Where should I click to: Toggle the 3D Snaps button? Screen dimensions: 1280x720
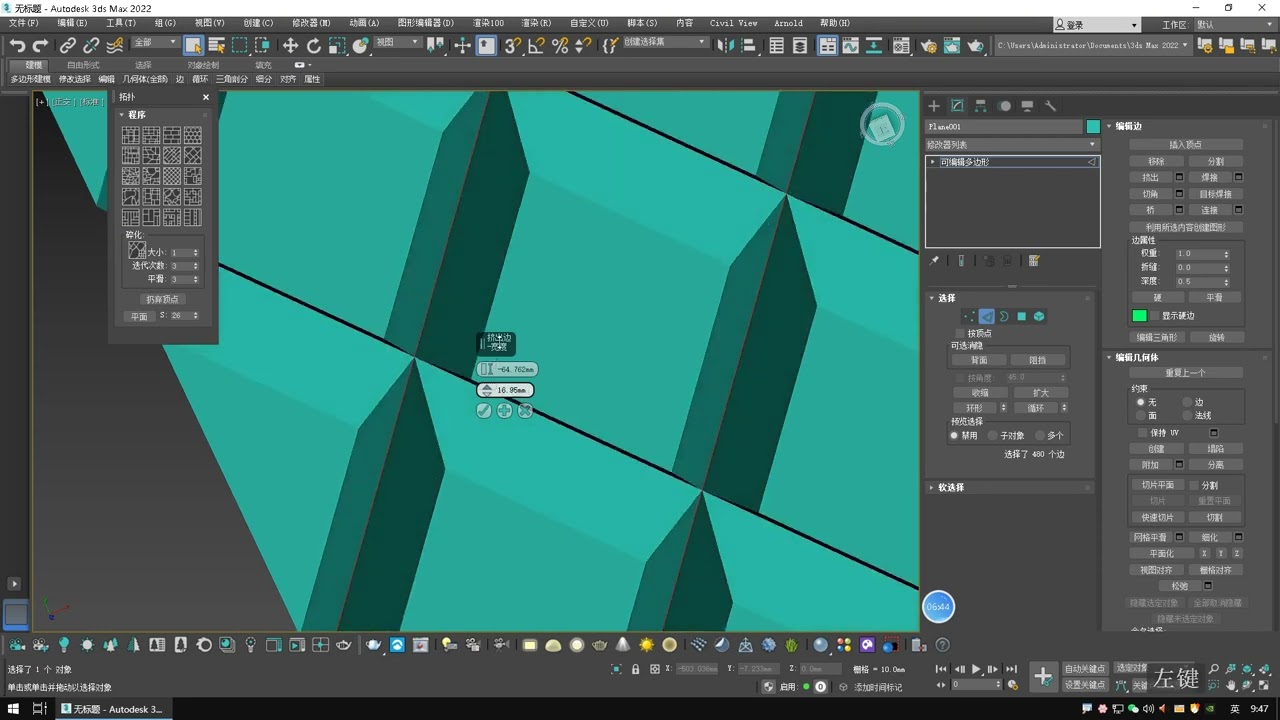point(513,45)
